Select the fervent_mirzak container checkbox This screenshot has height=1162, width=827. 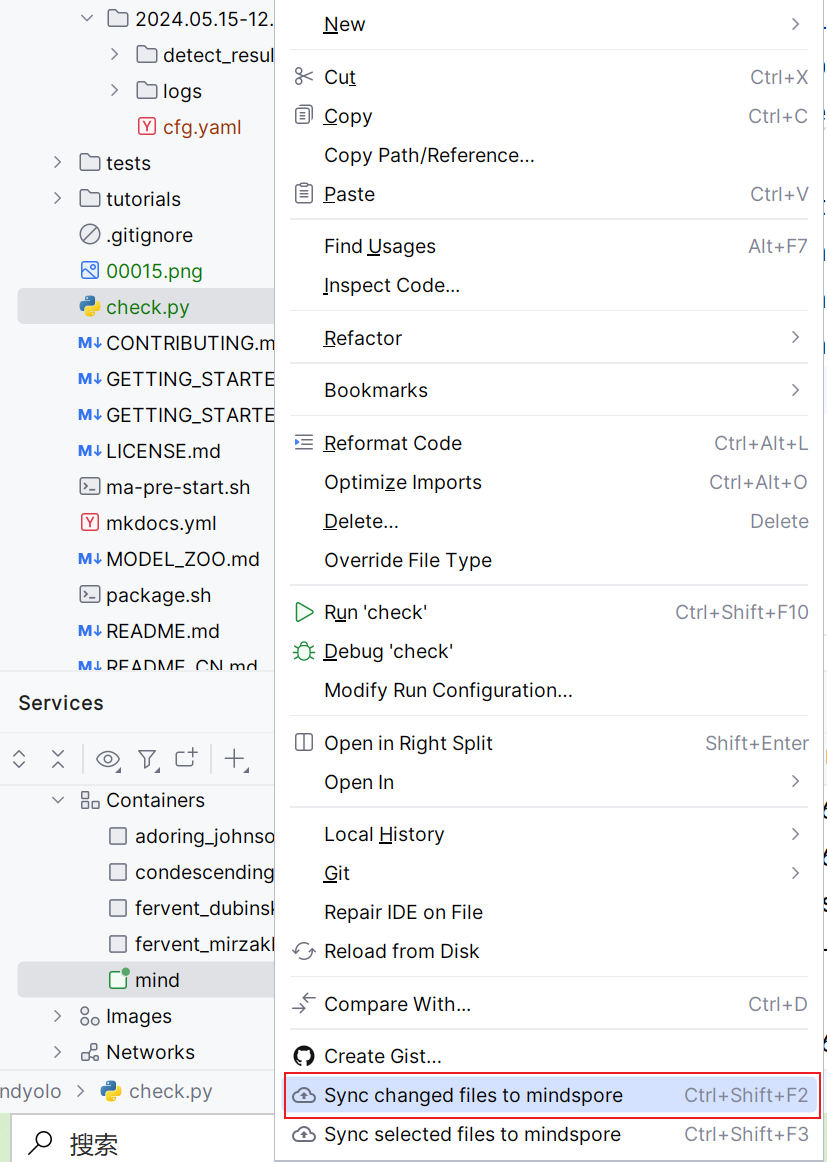pyautogui.click(x=118, y=944)
